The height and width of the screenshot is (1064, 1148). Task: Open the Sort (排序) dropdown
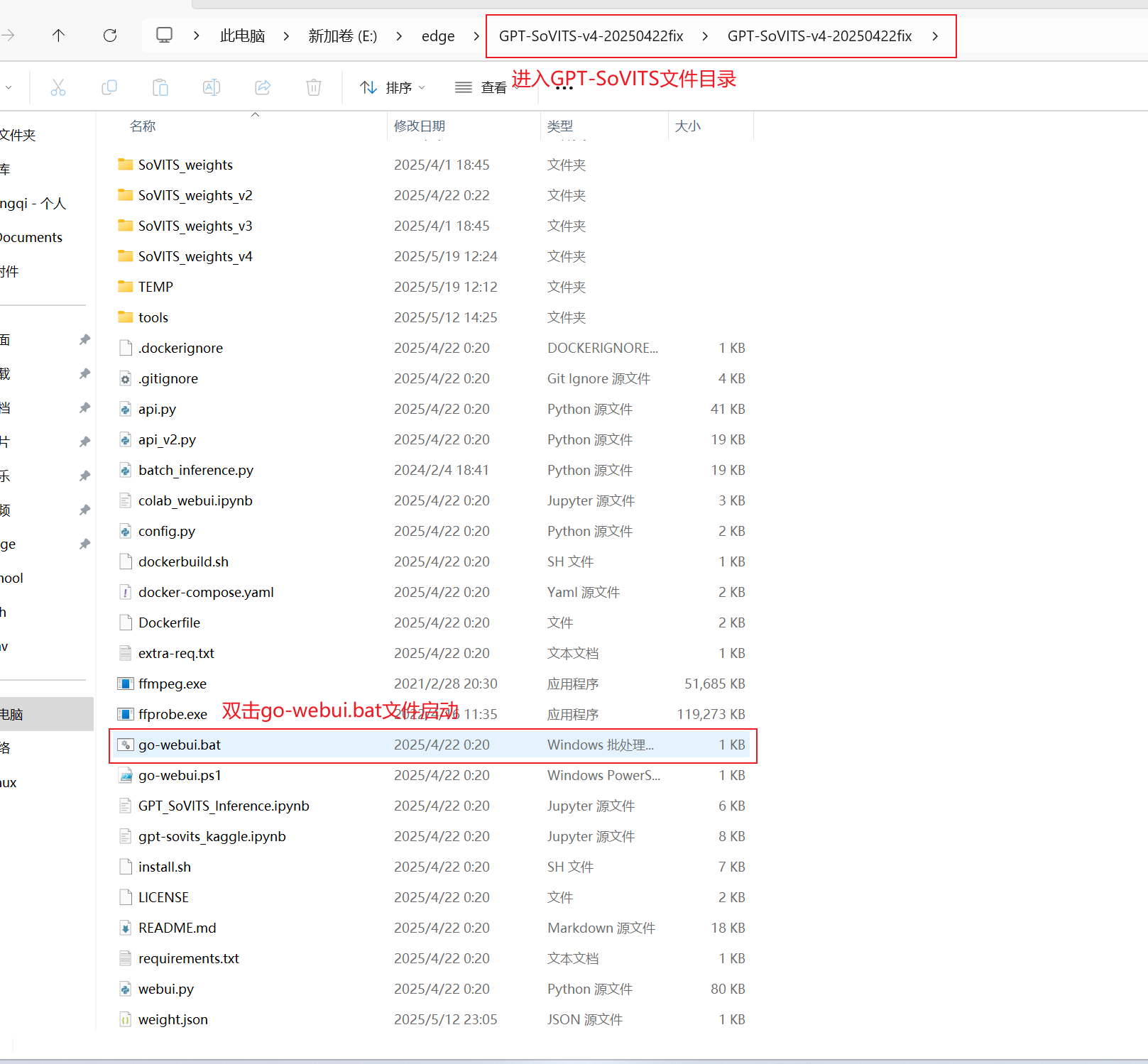tap(392, 87)
